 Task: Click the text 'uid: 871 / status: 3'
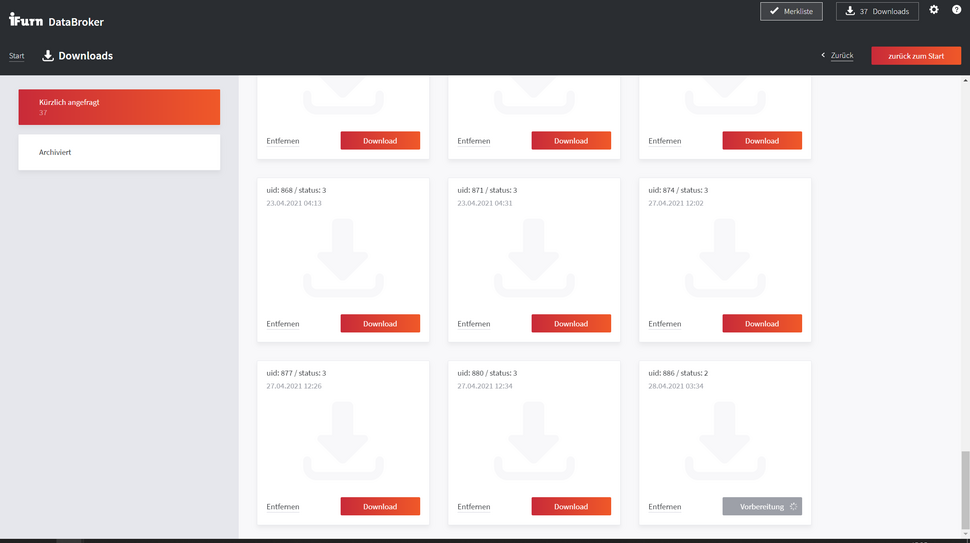click(x=487, y=190)
